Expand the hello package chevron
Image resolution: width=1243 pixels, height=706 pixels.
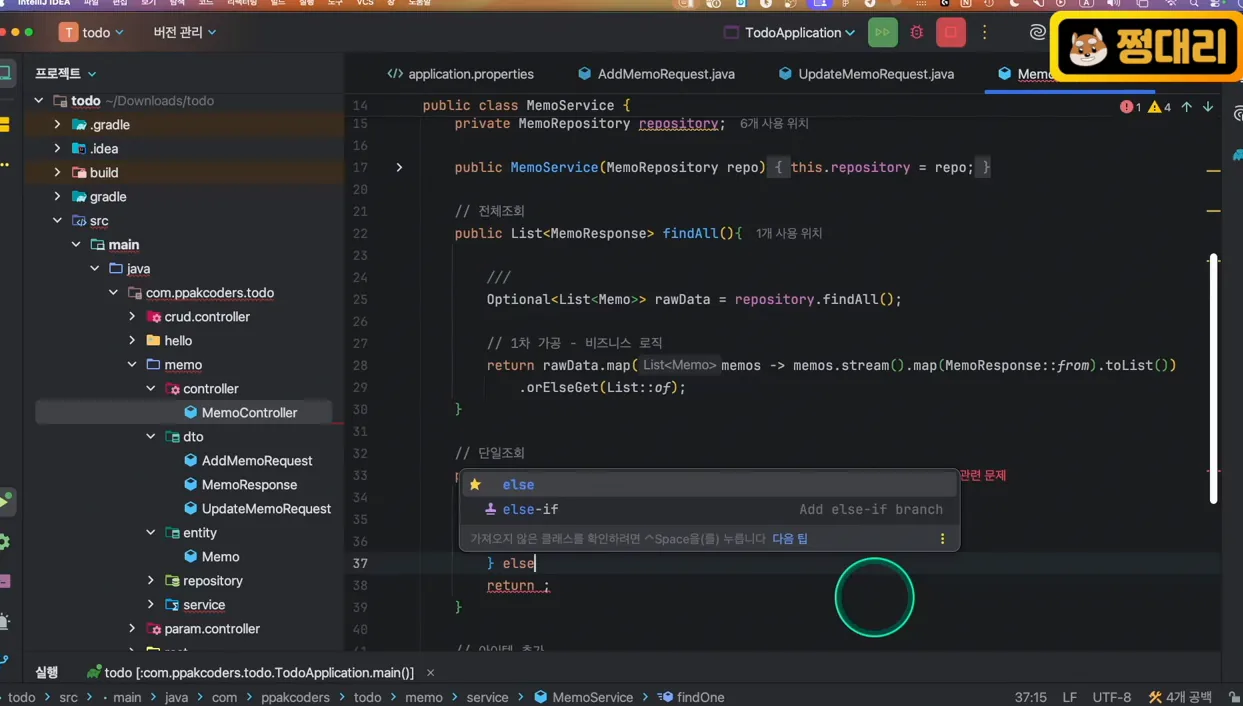pos(132,341)
